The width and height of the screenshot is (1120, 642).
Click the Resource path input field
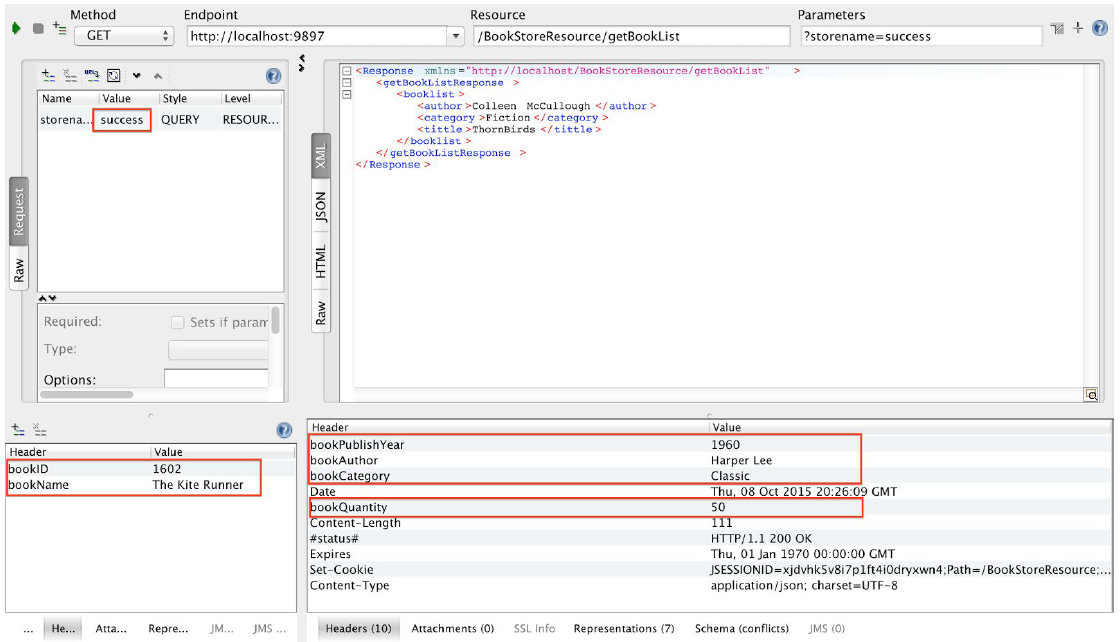(x=629, y=36)
